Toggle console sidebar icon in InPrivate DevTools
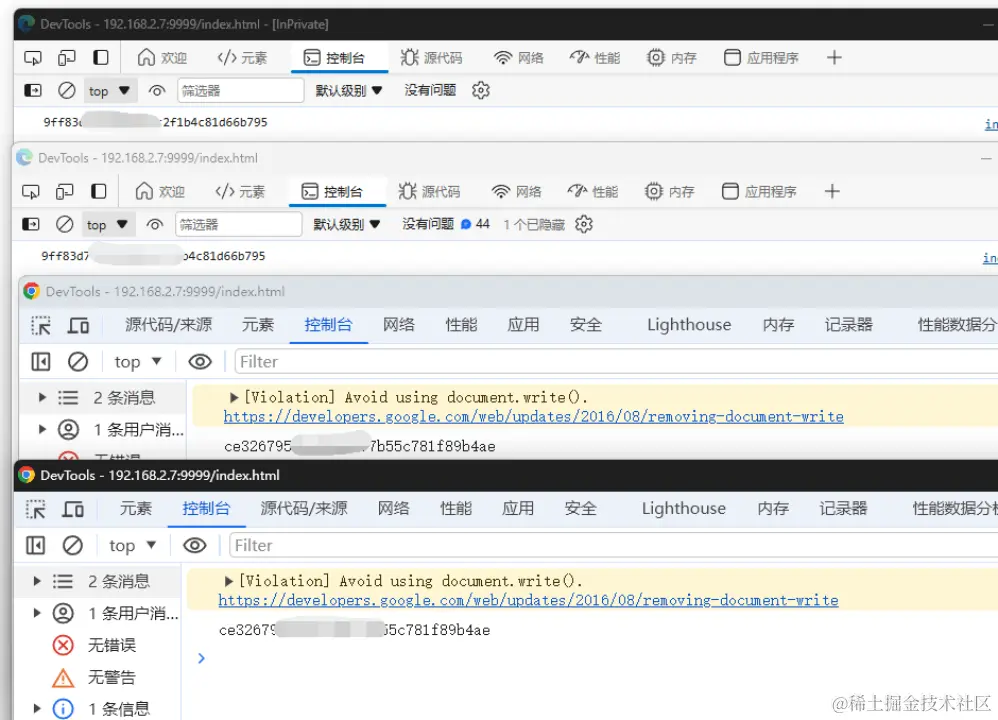This screenshot has height=720, width=998. (x=32, y=90)
